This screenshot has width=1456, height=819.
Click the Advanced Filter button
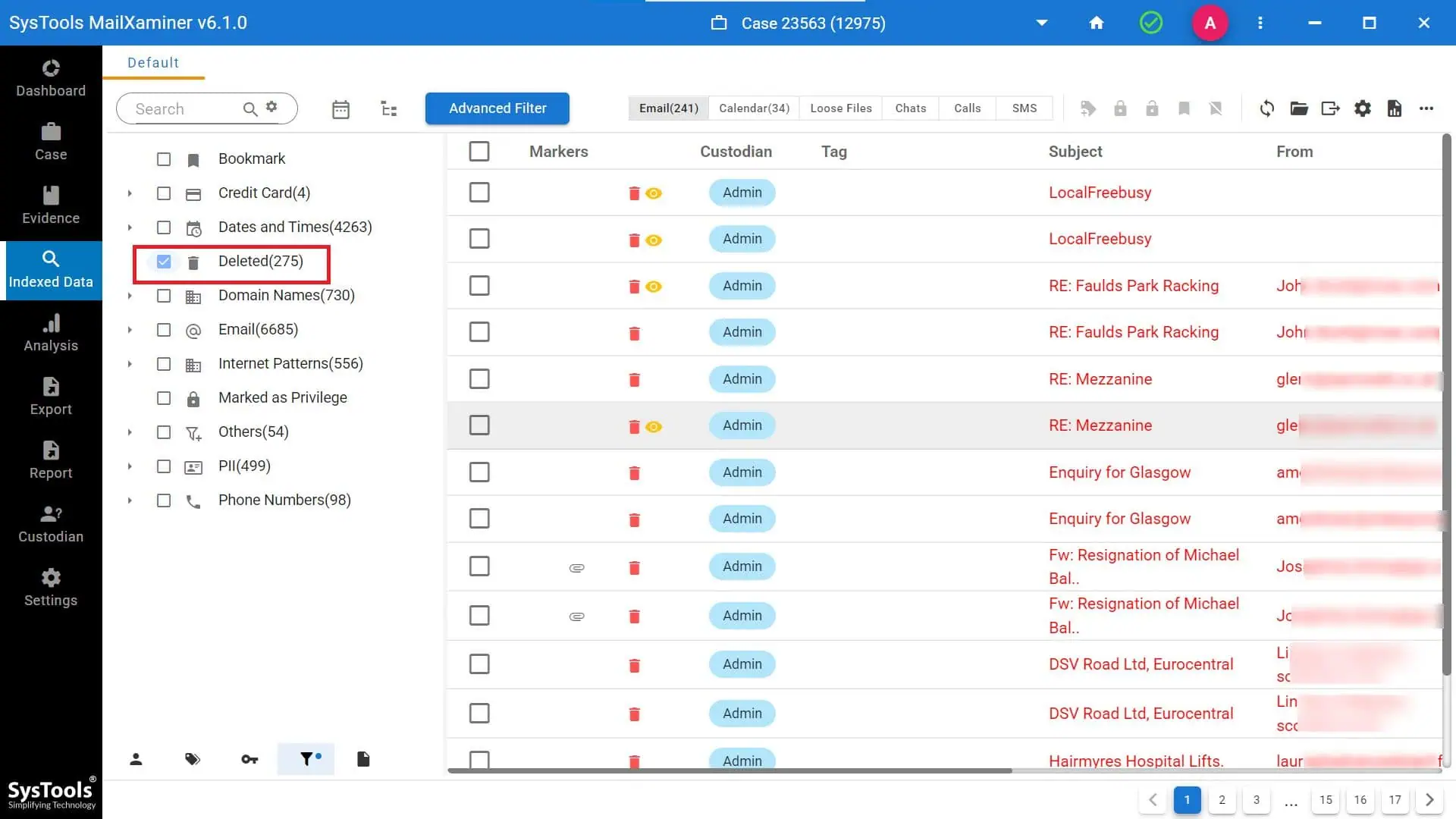click(497, 108)
